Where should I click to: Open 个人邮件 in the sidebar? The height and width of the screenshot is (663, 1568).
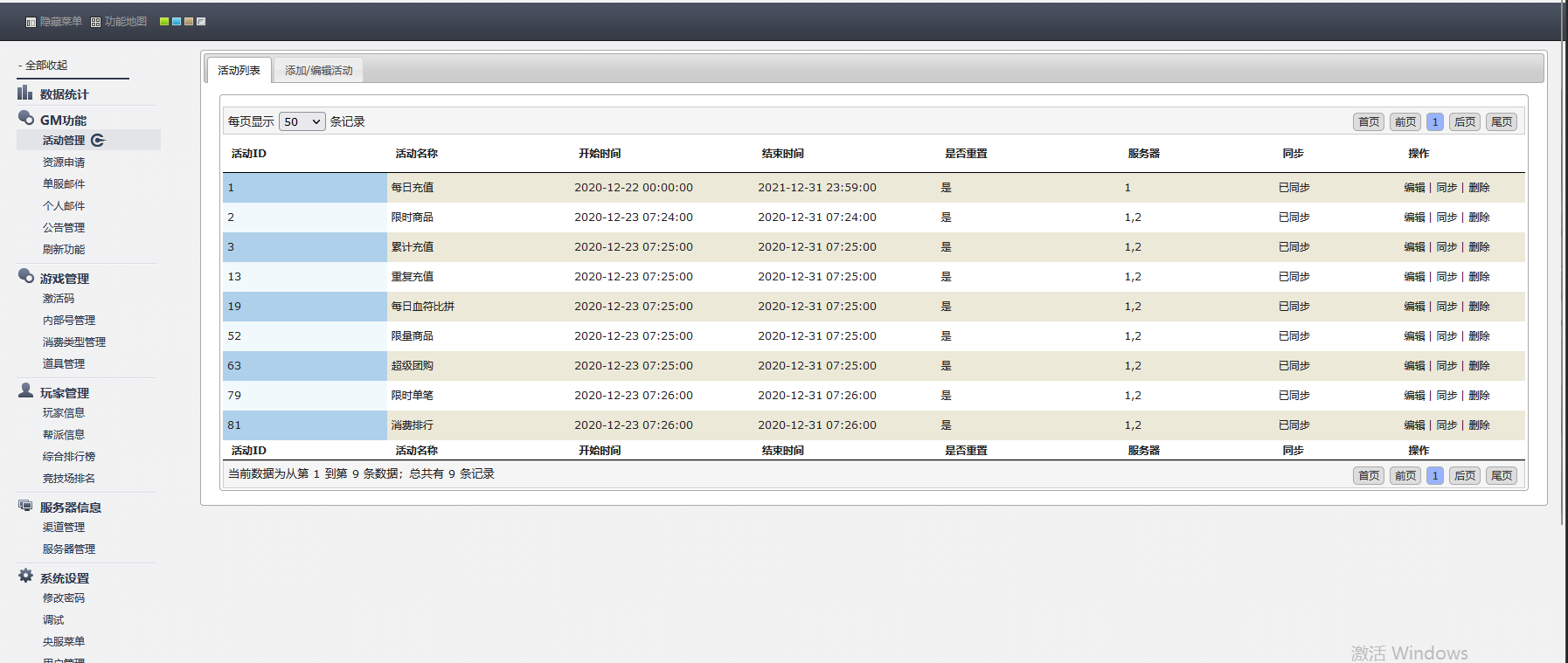[x=64, y=206]
